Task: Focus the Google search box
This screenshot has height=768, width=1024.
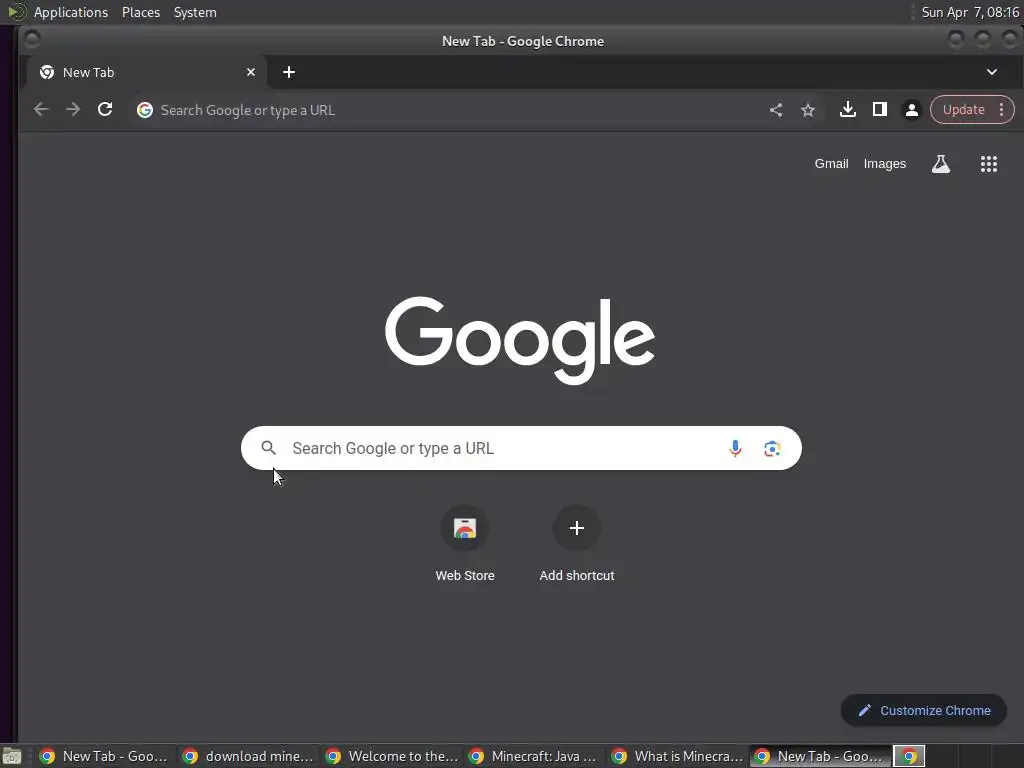Action: click(x=520, y=448)
